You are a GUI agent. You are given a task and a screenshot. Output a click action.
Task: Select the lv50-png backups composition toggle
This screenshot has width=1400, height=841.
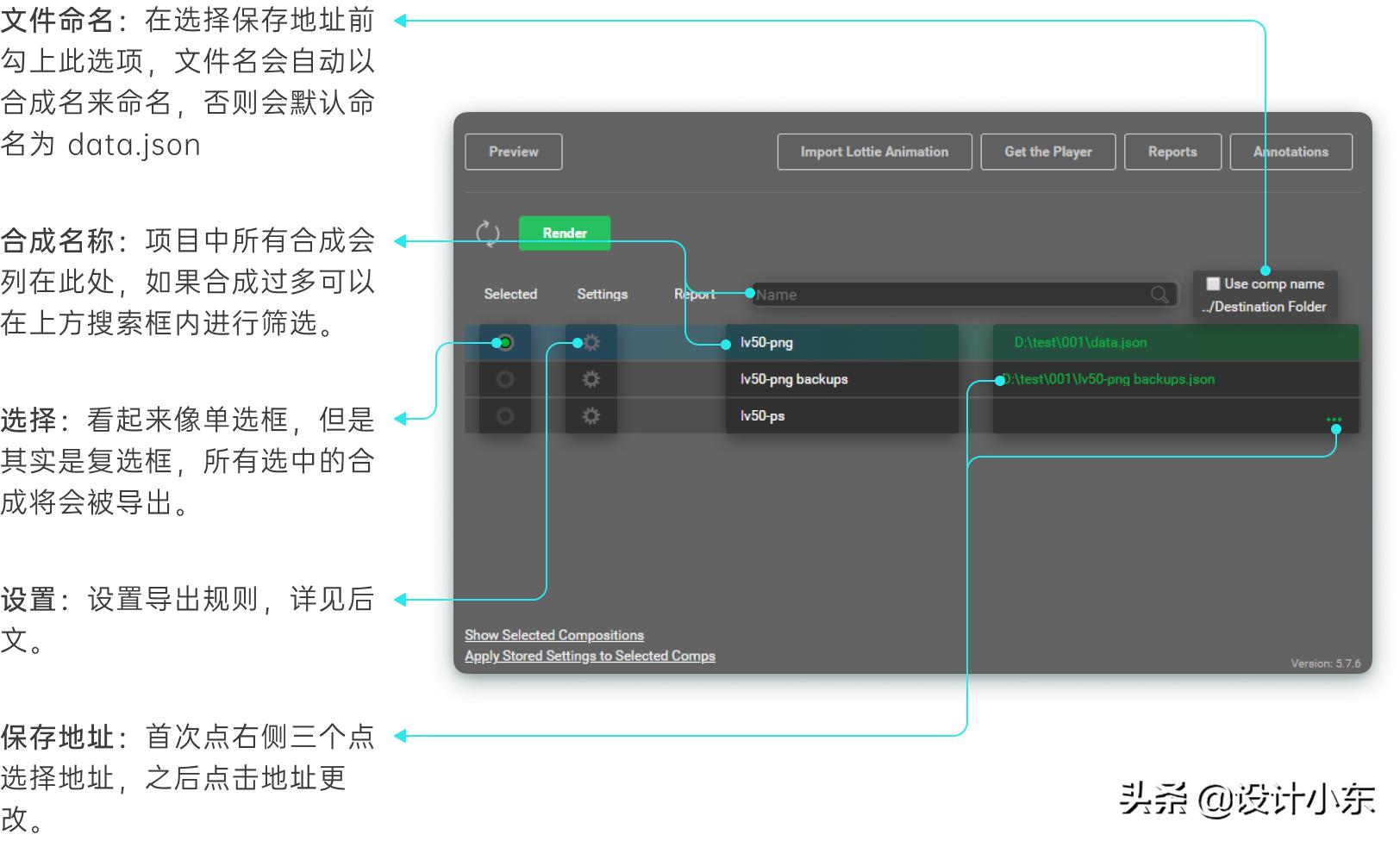(506, 379)
